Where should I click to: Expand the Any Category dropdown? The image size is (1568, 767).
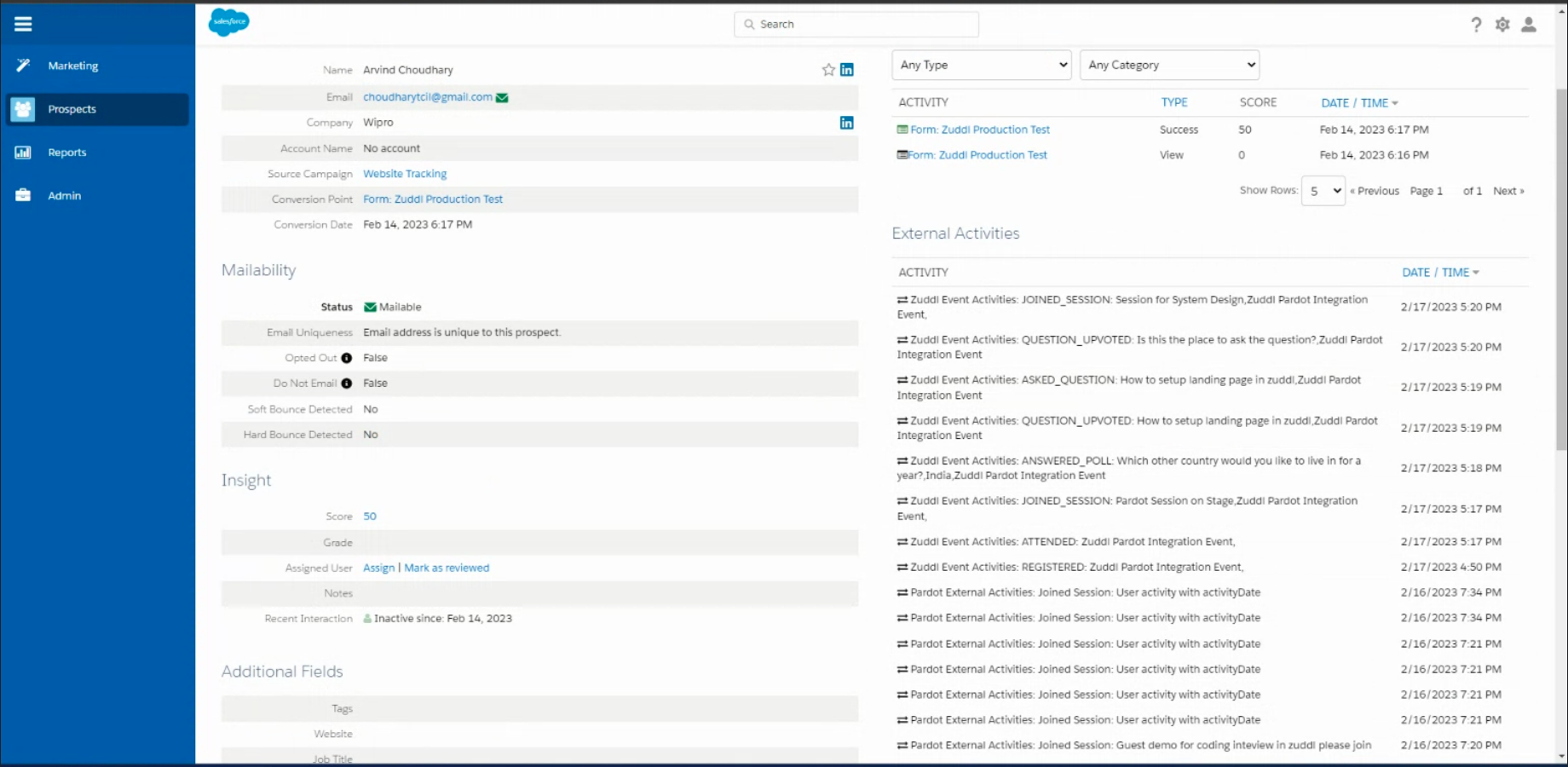(x=1169, y=65)
